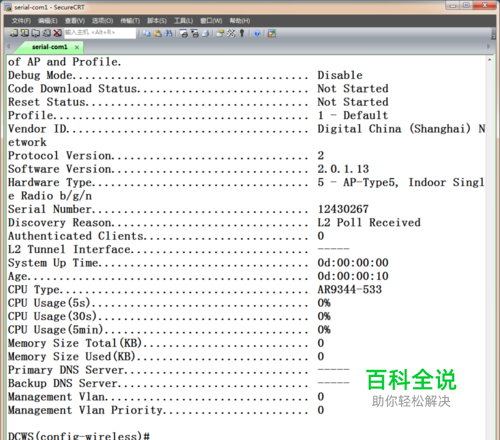Open the 编辑(E) menu
Screen dimensions: 500x440
pyautogui.click(x=48, y=21)
